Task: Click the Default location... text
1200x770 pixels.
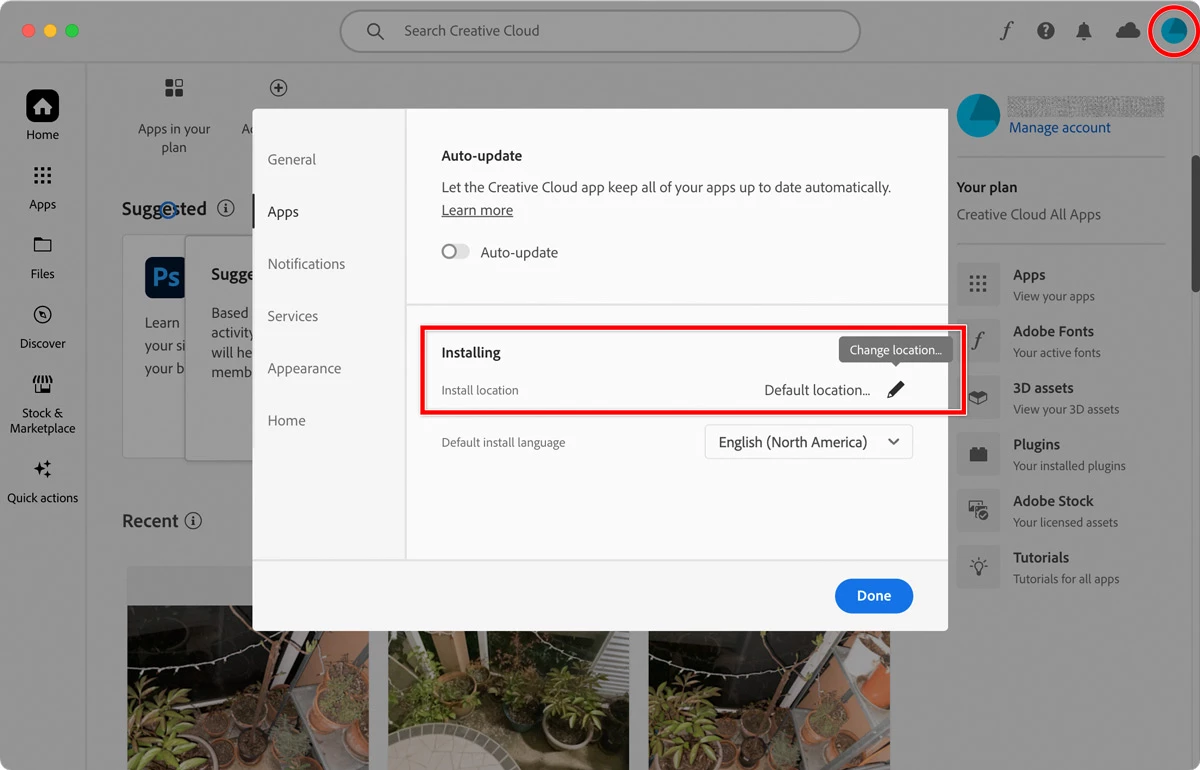Action: click(817, 390)
